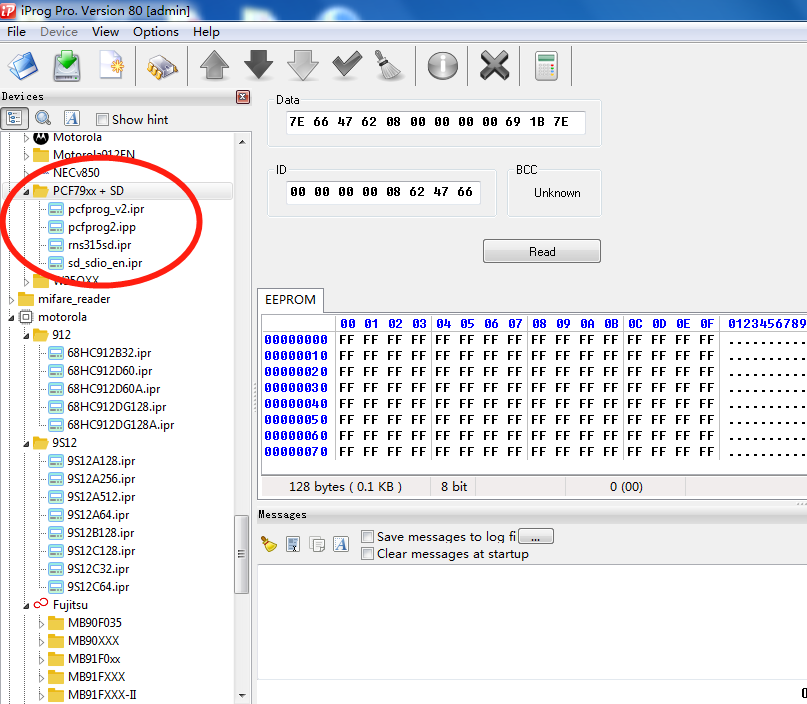Expand the mifare_reader folder

click(x=11, y=300)
